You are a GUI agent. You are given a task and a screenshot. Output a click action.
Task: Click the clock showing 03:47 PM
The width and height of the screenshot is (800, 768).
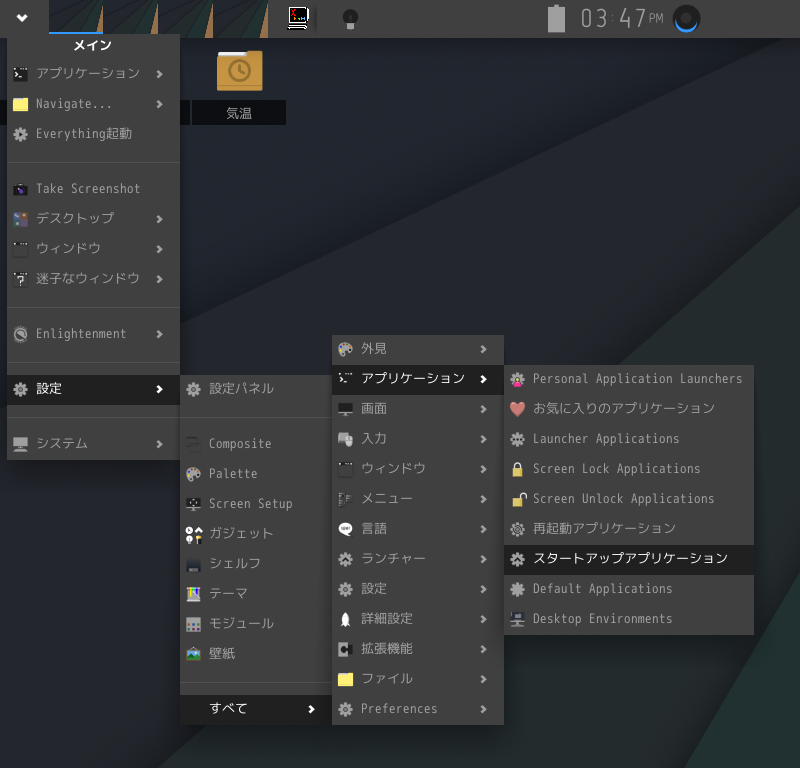tap(621, 19)
